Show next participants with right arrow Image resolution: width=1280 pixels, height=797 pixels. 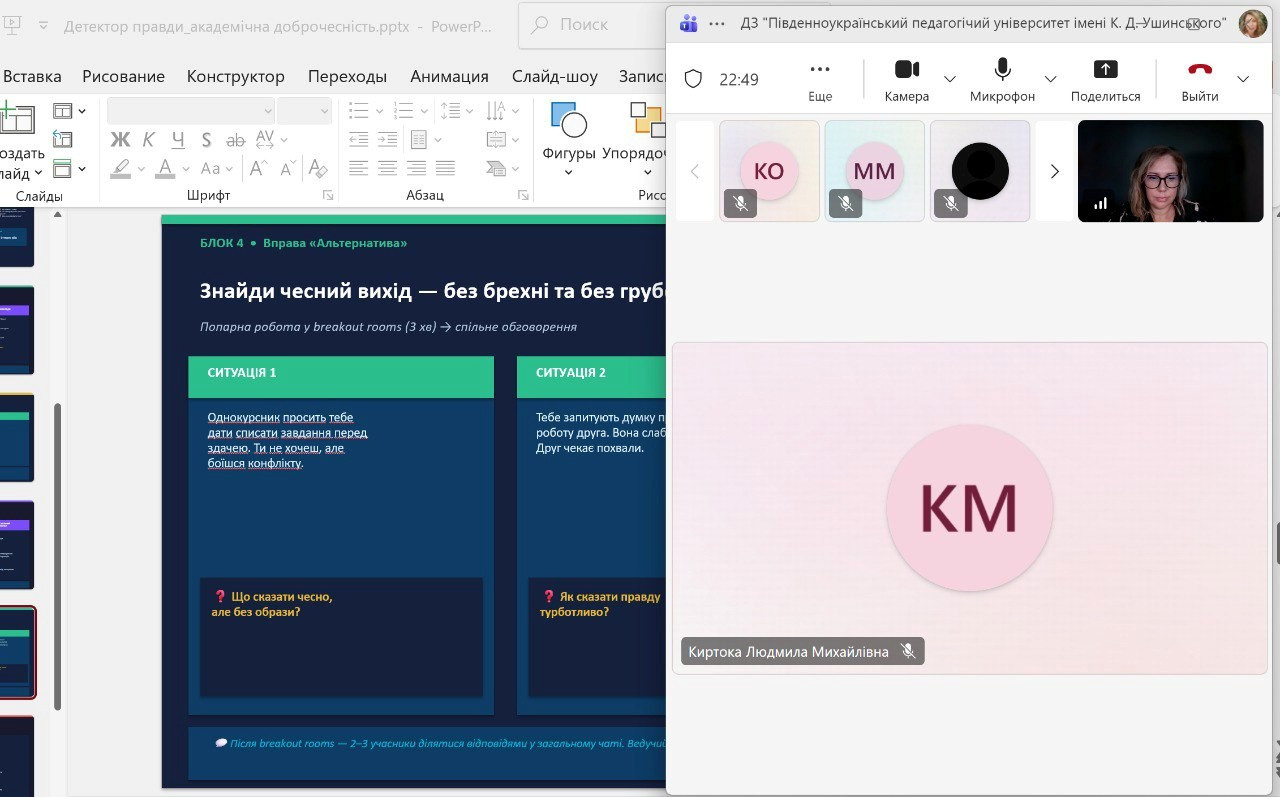(1054, 171)
